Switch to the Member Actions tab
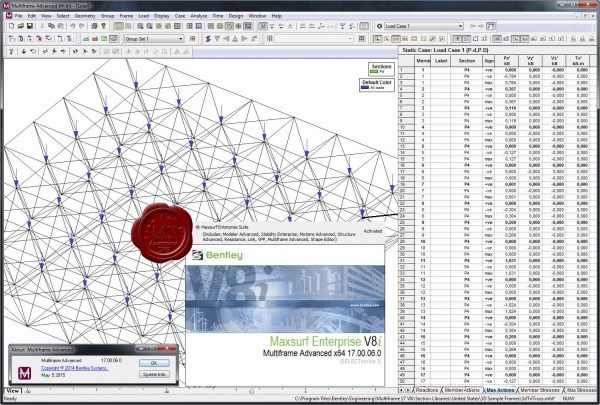The height and width of the screenshot is (405, 600). (x=462, y=390)
